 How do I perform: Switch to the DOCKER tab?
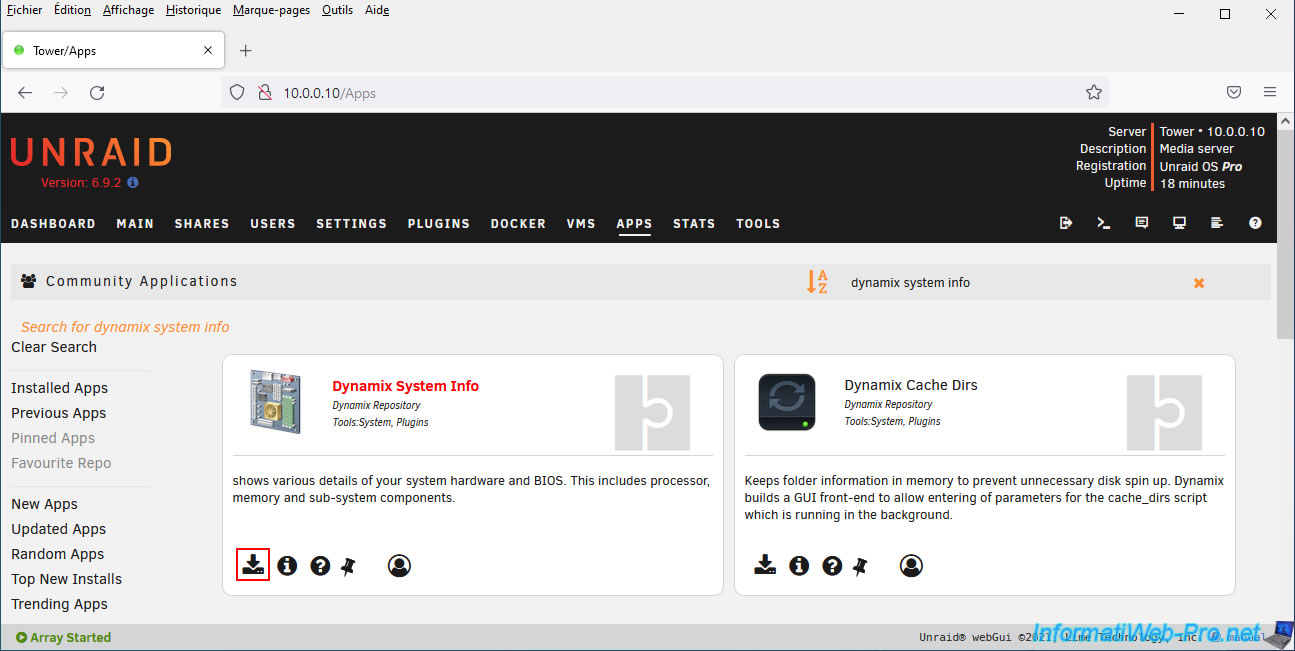(518, 224)
